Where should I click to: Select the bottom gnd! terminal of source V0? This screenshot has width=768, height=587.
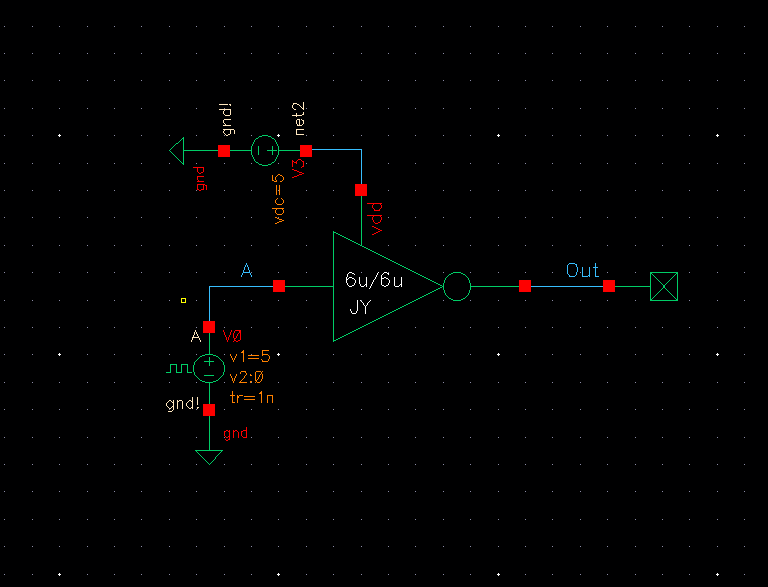click(x=209, y=410)
